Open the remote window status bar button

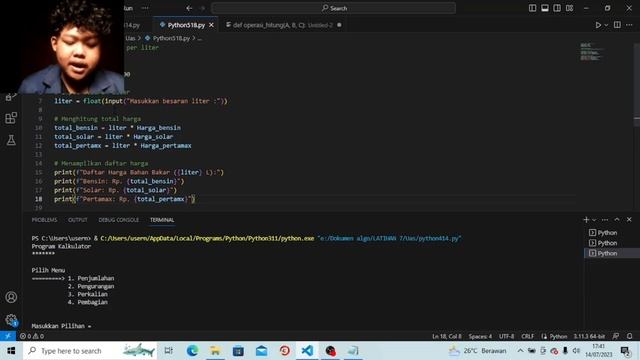8,336
